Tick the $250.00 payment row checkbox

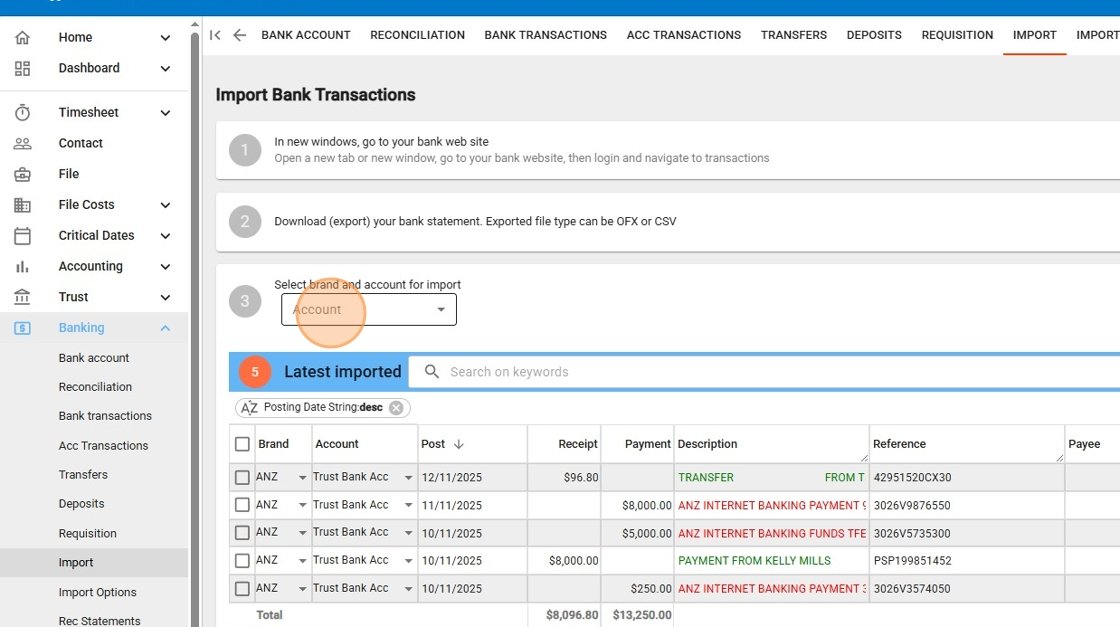pyautogui.click(x=242, y=588)
